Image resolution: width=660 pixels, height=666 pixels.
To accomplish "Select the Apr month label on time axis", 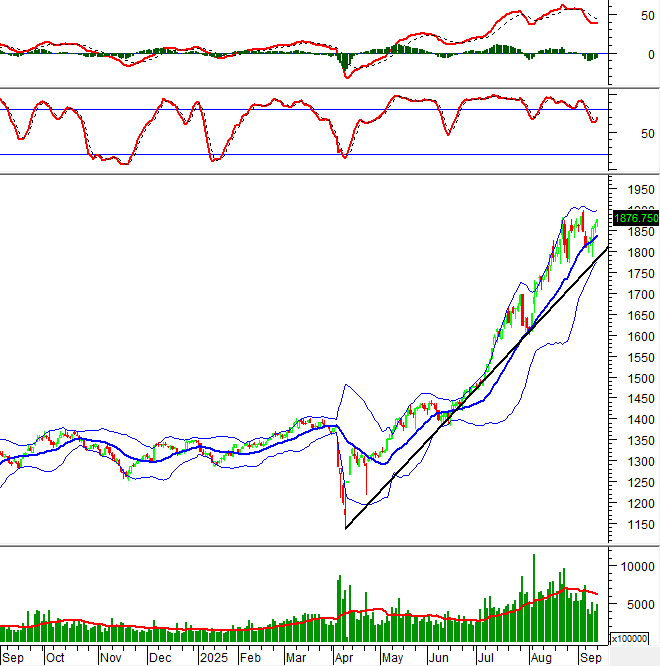I will click(344, 658).
